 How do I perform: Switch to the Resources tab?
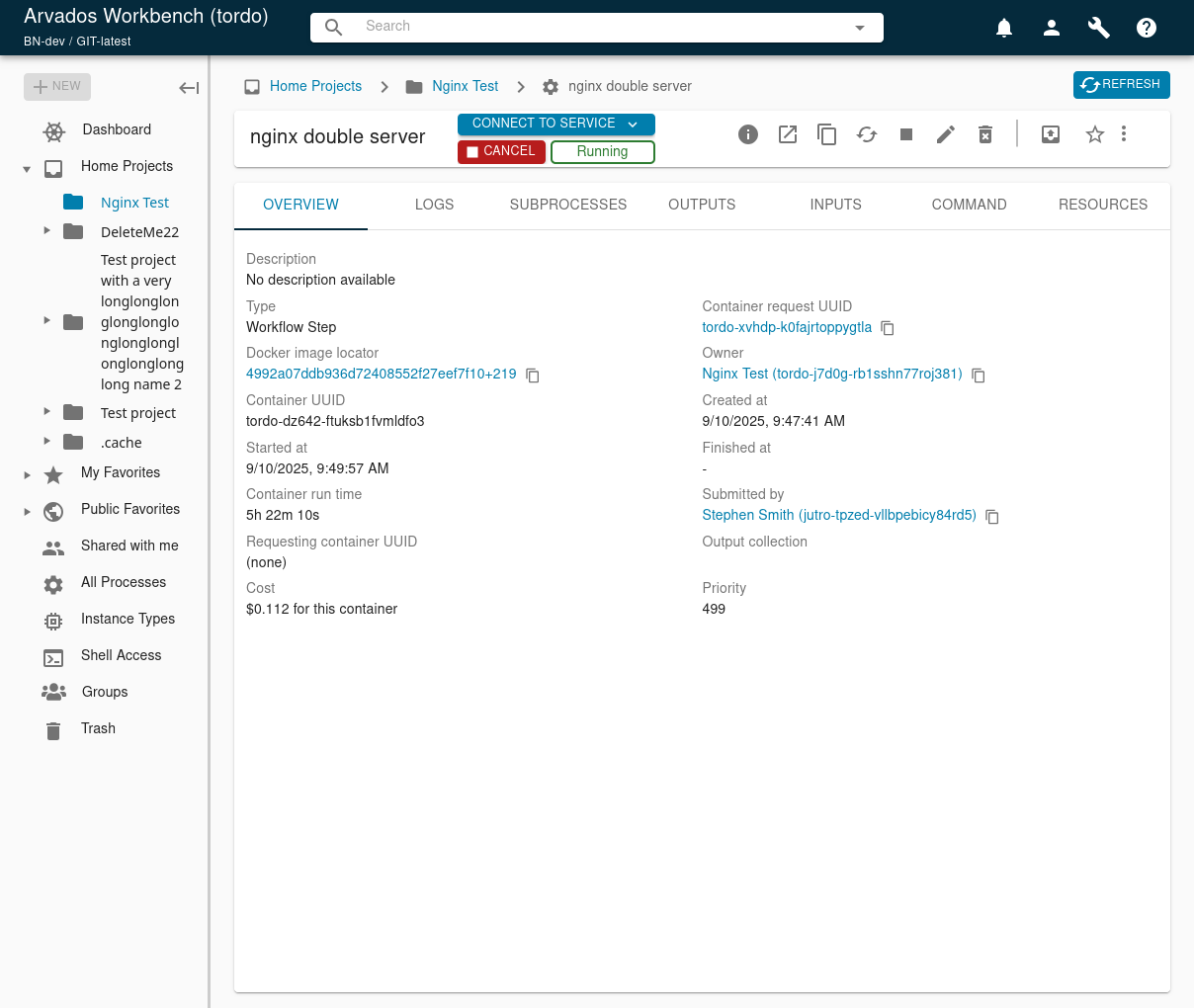pos(1103,205)
